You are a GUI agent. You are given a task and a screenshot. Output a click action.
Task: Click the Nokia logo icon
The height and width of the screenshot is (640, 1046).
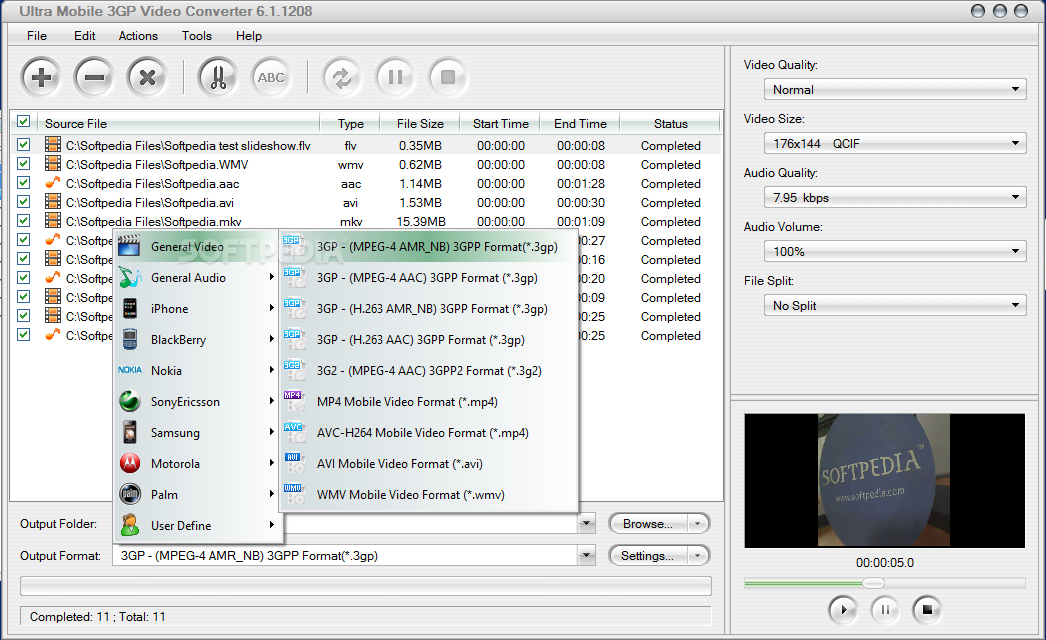click(x=129, y=370)
